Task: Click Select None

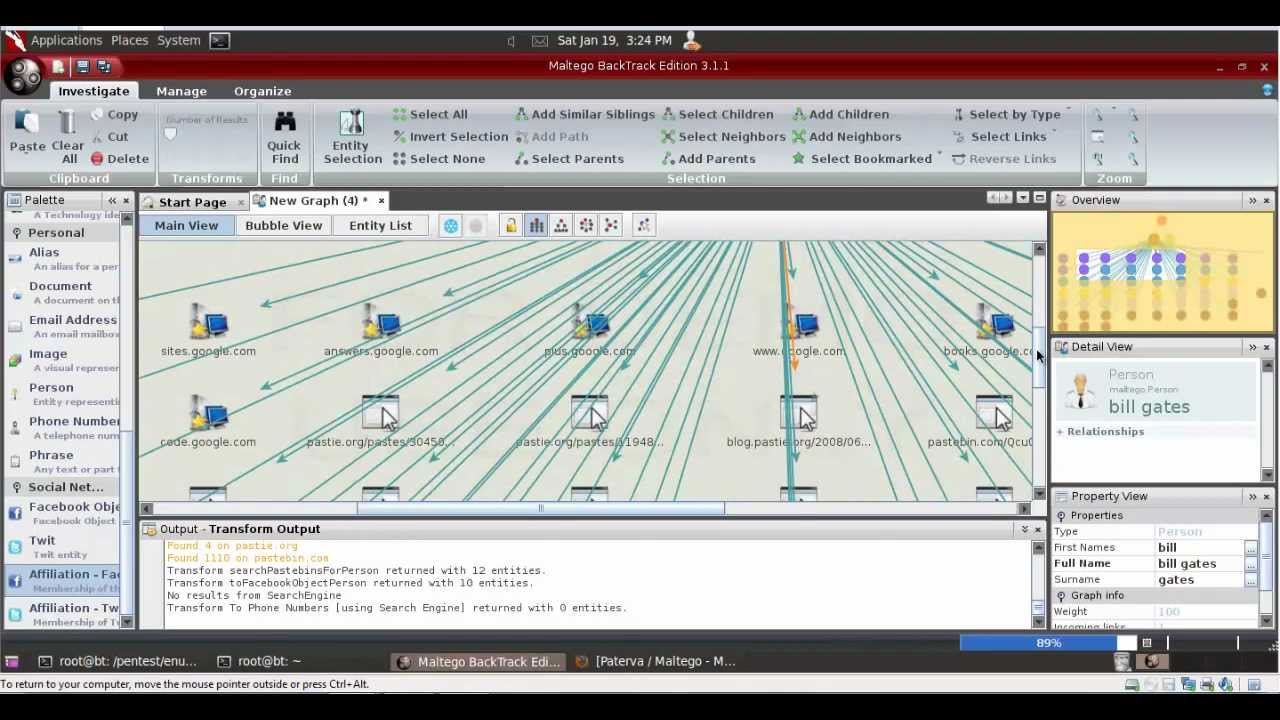Action: point(438,158)
